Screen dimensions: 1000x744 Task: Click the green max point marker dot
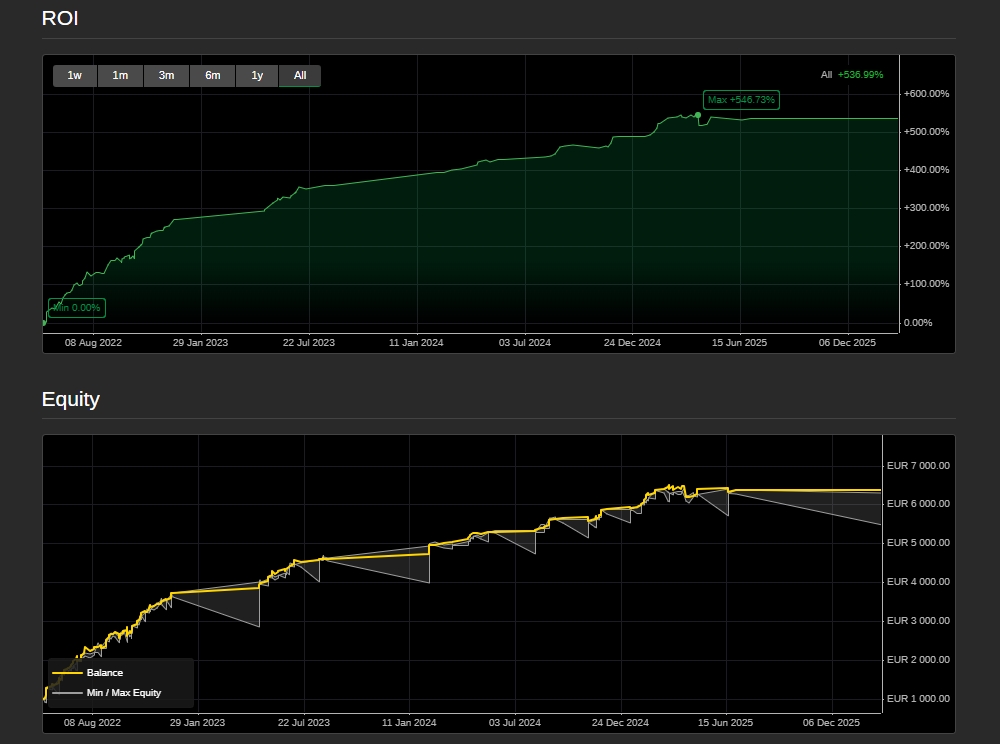698,115
